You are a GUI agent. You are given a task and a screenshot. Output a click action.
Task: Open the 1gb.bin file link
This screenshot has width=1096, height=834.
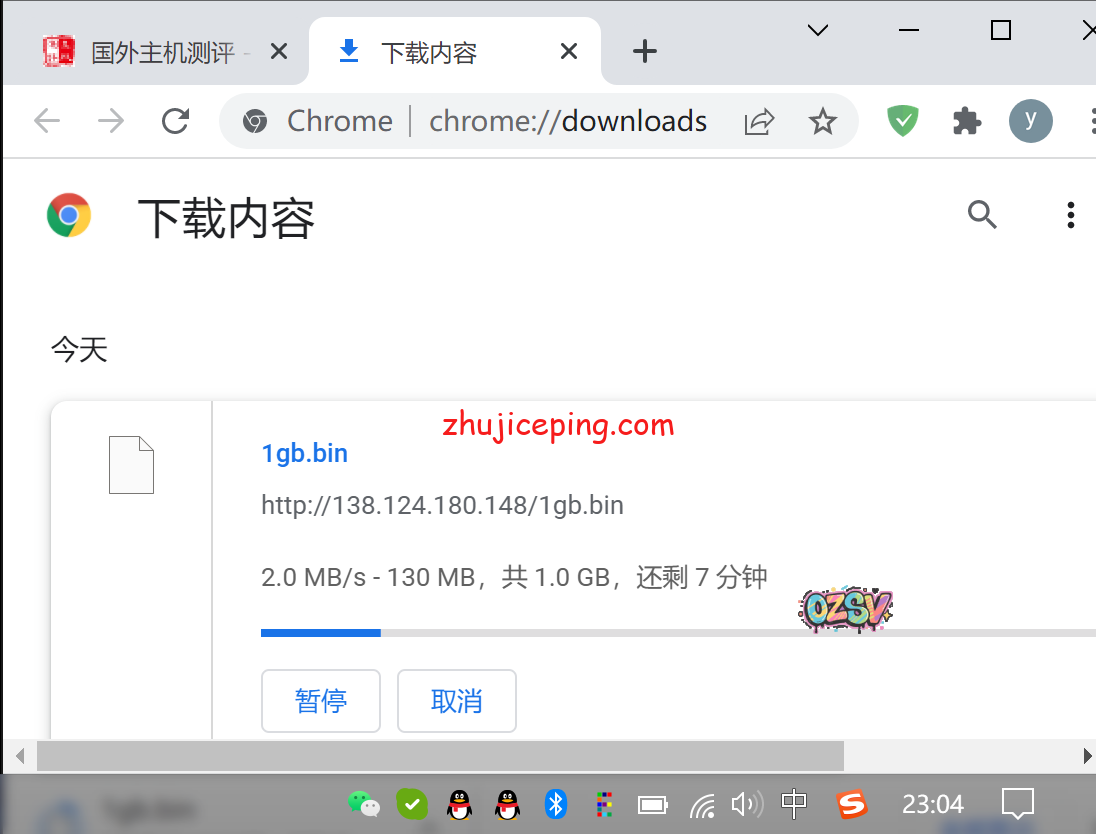coord(305,453)
